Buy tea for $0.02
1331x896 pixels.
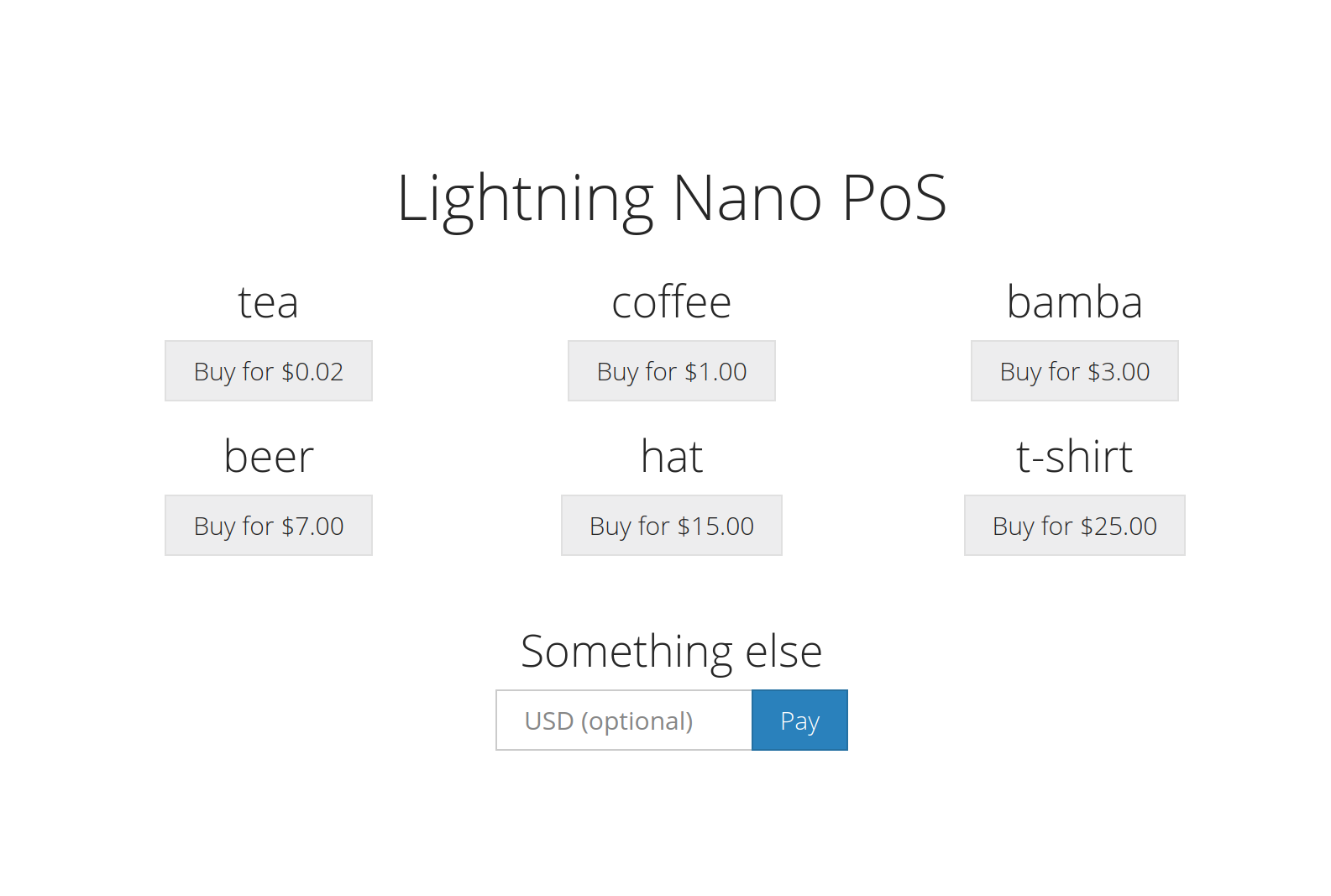[x=269, y=371]
